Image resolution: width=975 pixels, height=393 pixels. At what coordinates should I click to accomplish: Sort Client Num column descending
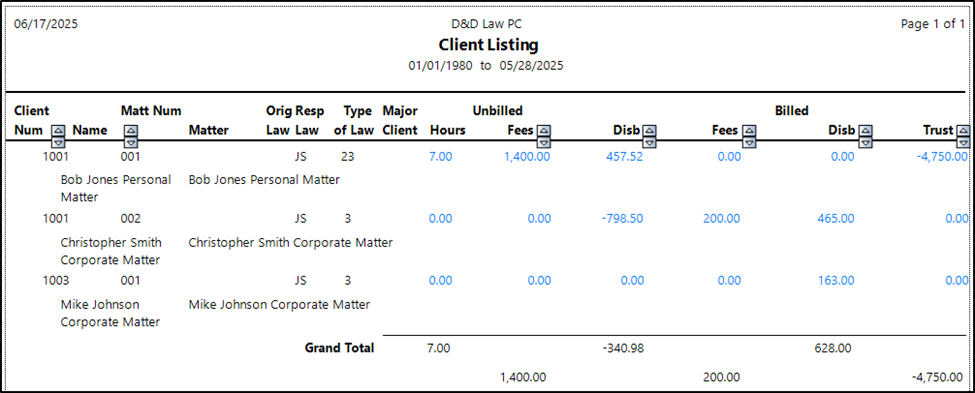58,142
